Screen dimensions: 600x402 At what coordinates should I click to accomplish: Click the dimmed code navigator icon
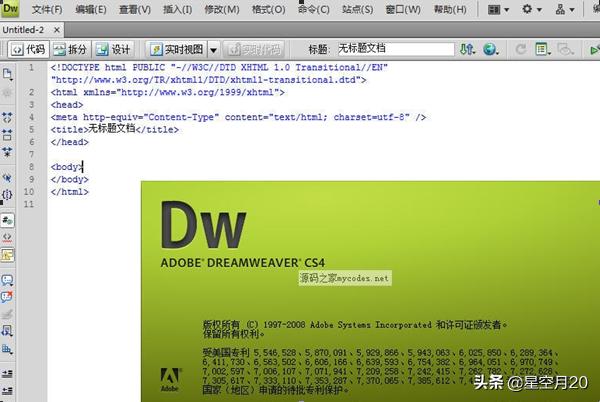pyautogui.click(x=7, y=92)
